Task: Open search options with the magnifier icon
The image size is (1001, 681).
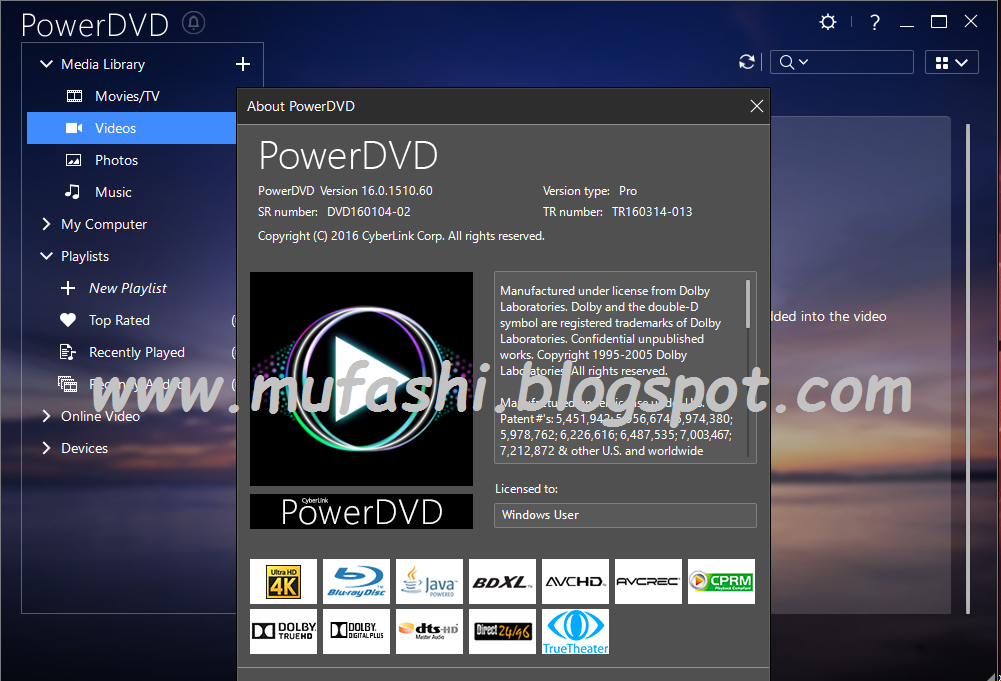Action: coord(794,62)
